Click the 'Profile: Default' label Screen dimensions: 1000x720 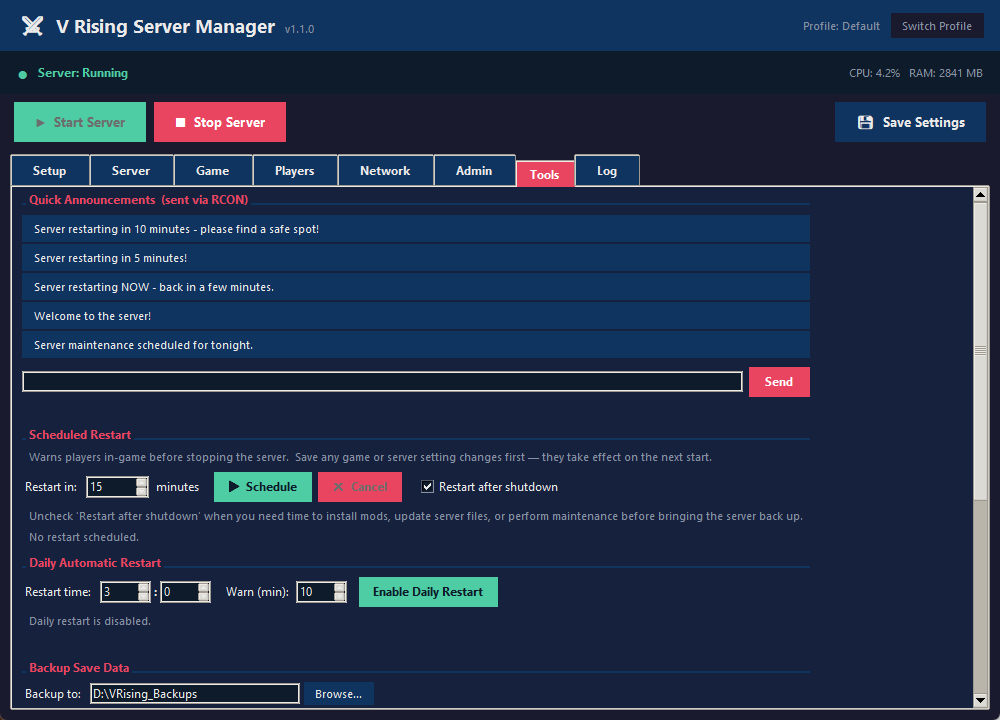841,26
